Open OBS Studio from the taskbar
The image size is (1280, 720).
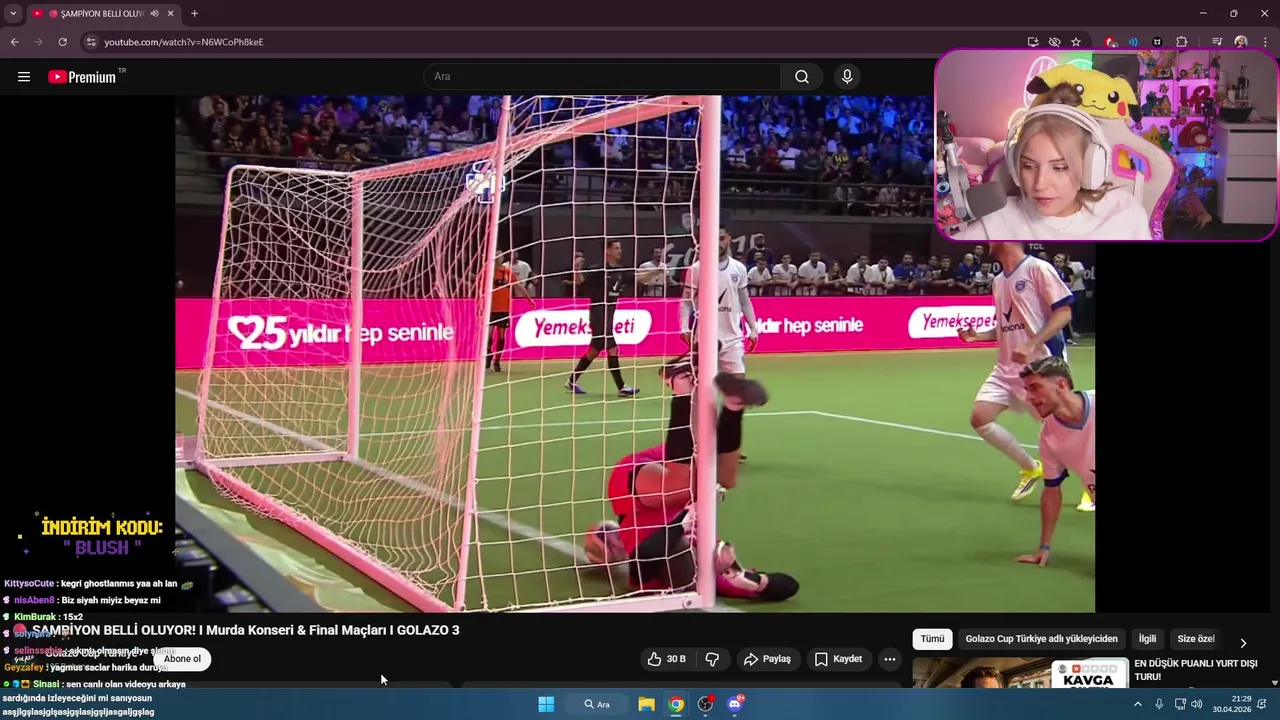click(x=706, y=704)
